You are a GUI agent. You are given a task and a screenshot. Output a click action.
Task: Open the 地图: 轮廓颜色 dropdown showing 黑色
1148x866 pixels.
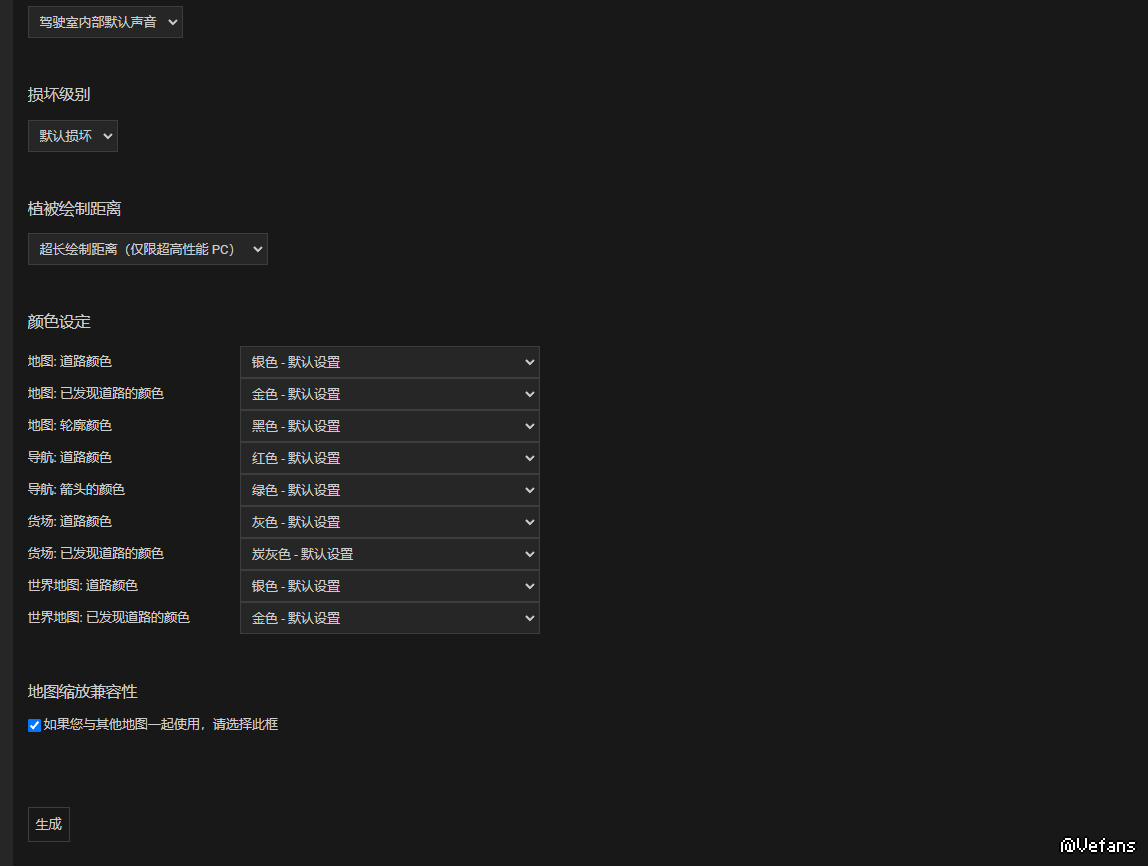389,426
